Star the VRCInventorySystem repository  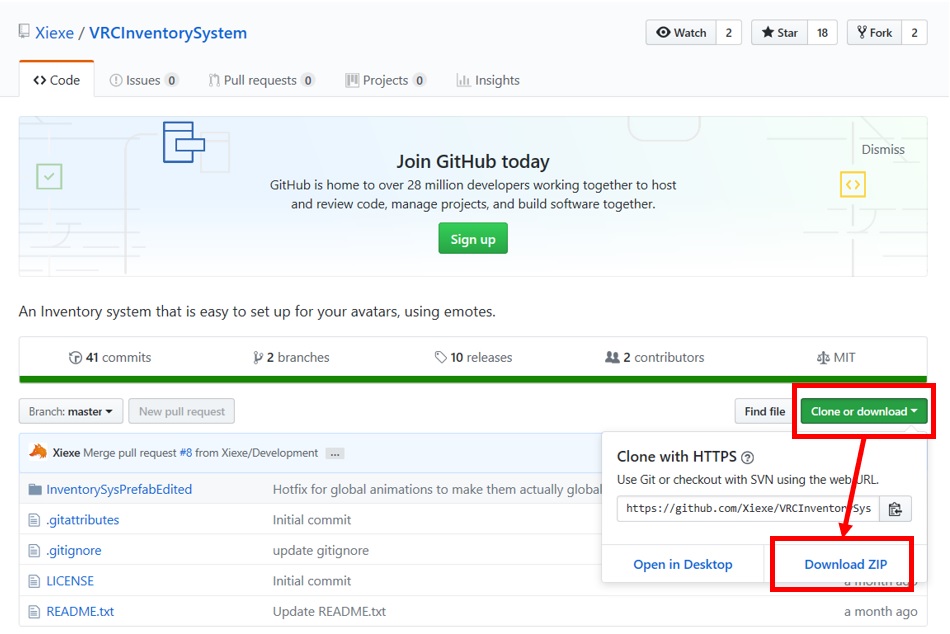[x=779, y=33]
